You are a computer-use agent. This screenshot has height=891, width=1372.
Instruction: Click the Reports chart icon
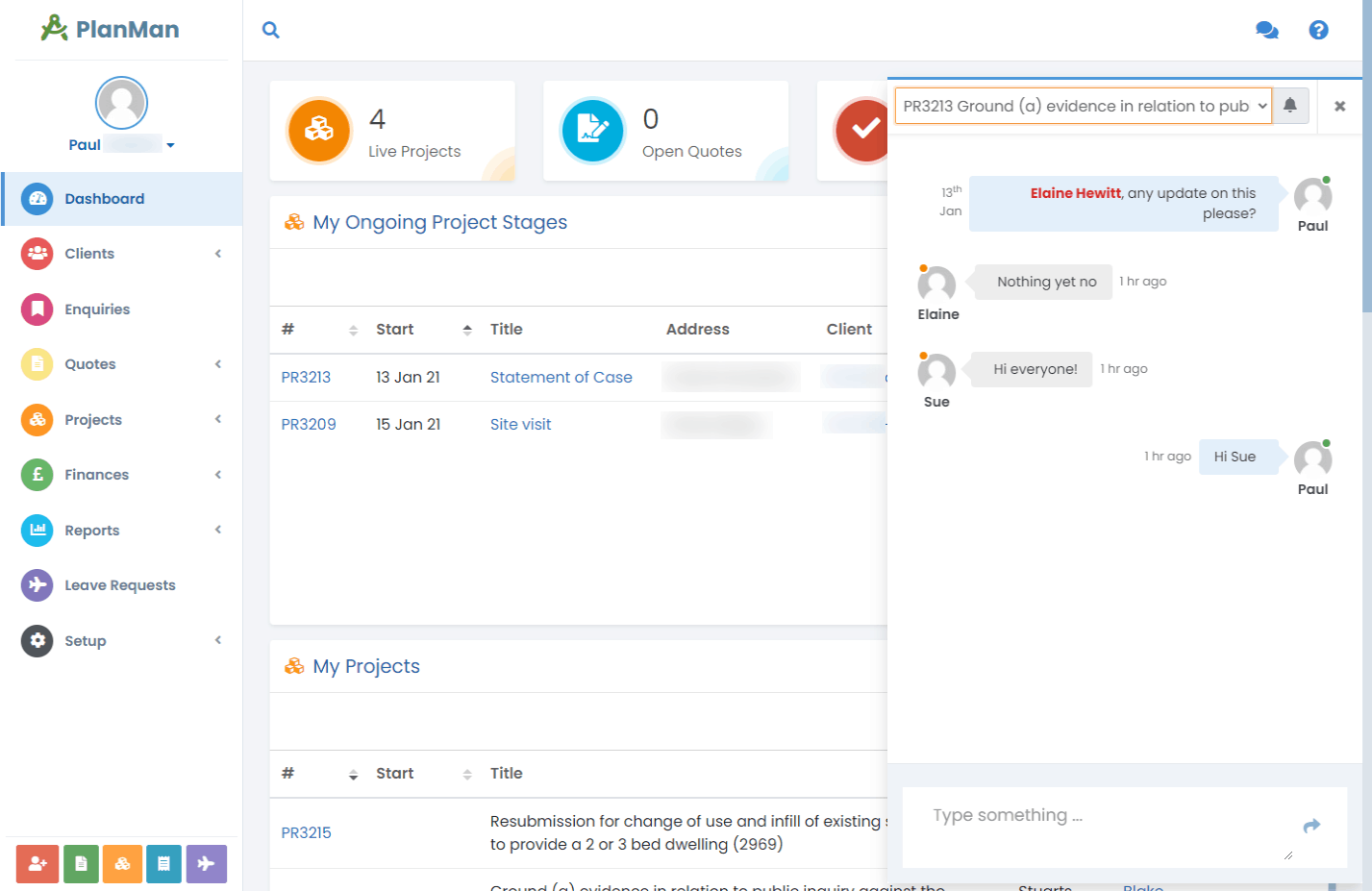coord(37,531)
